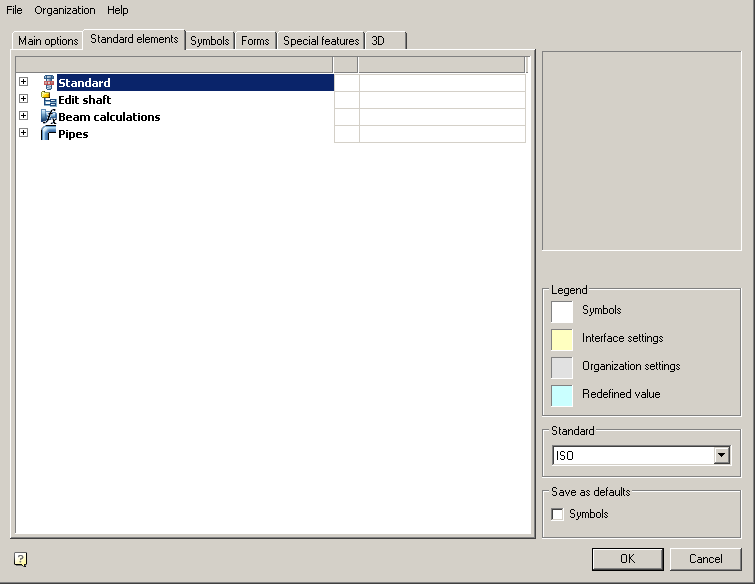Open the Organization menu
The image size is (755, 585).
(65, 10)
